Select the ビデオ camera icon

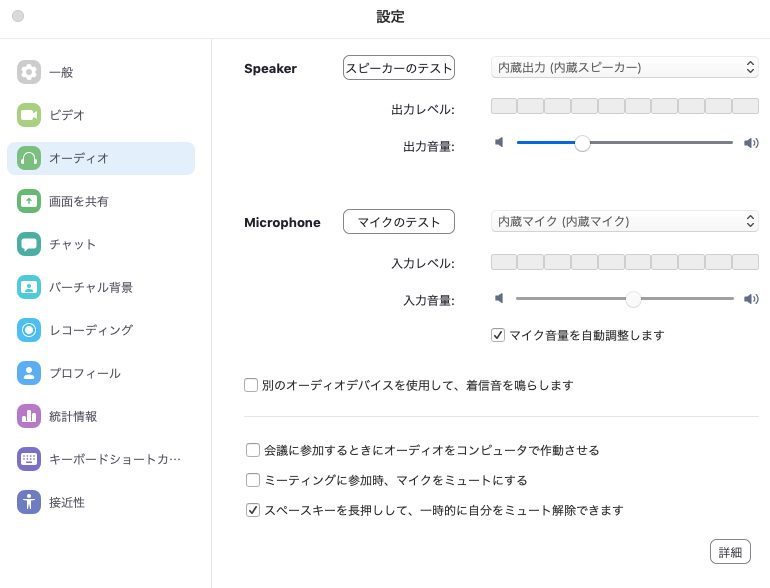pyautogui.click(x=29, y=115)
